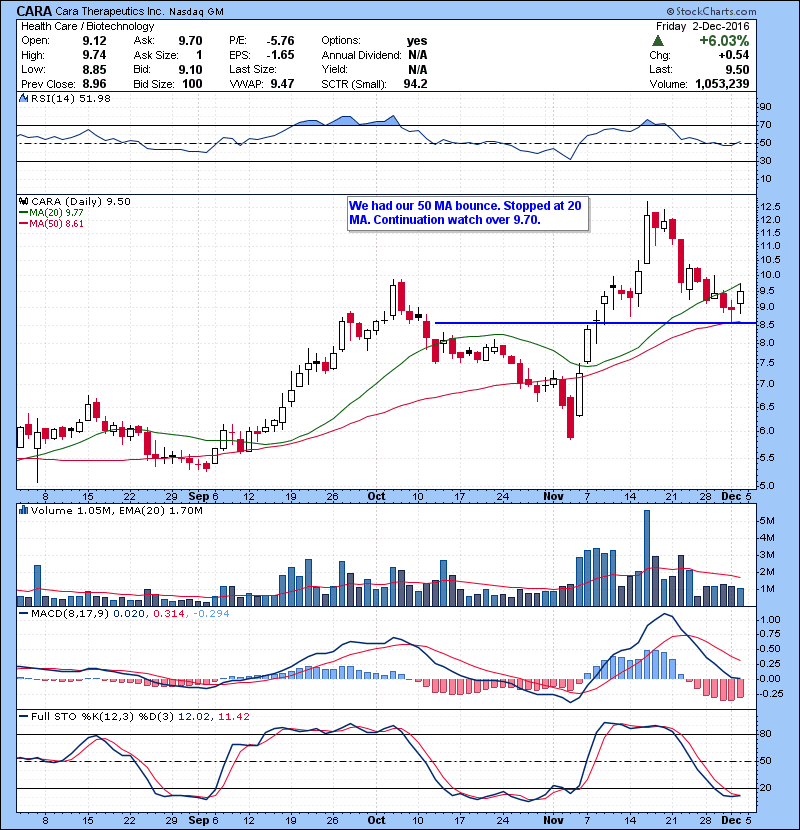Click the green MA(20) legend line marker
800x830 pixels.
tap(24, 213)
